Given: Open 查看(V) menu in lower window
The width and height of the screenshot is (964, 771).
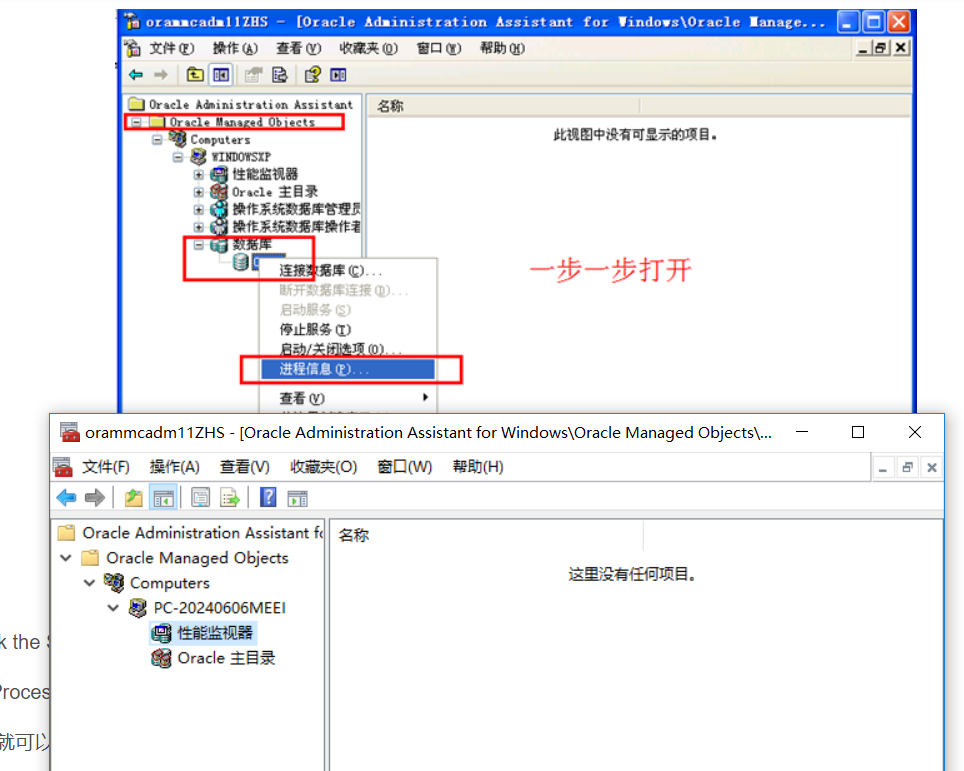Looking at the screenshot, I should tap(245, 467).
